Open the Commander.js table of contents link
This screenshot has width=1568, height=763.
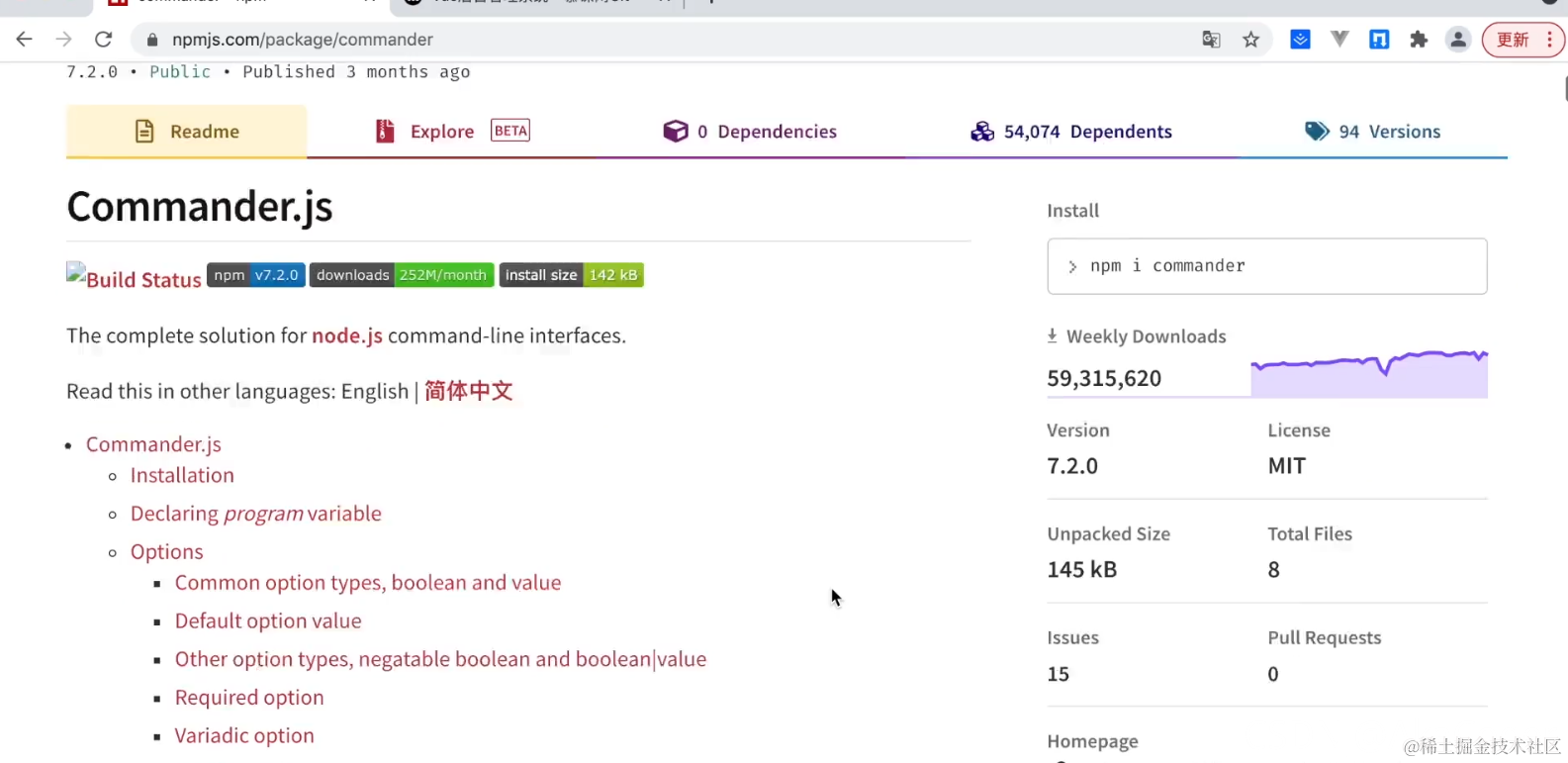[x=153, y=444]
